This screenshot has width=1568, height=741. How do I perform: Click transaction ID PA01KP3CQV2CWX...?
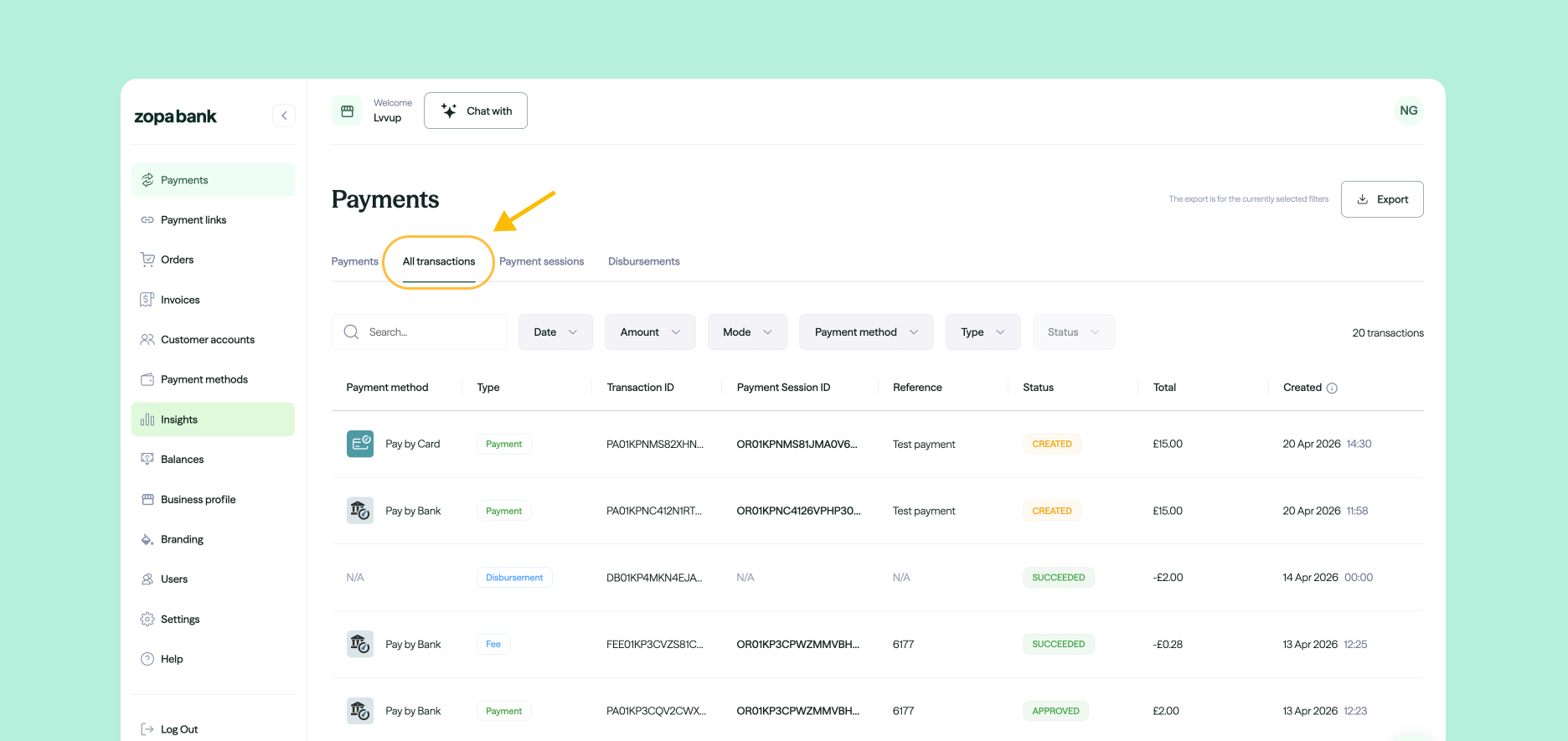click(656, 711)
